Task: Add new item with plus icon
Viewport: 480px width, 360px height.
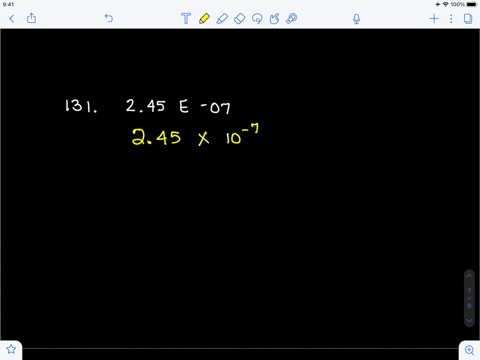Action: 434,18
